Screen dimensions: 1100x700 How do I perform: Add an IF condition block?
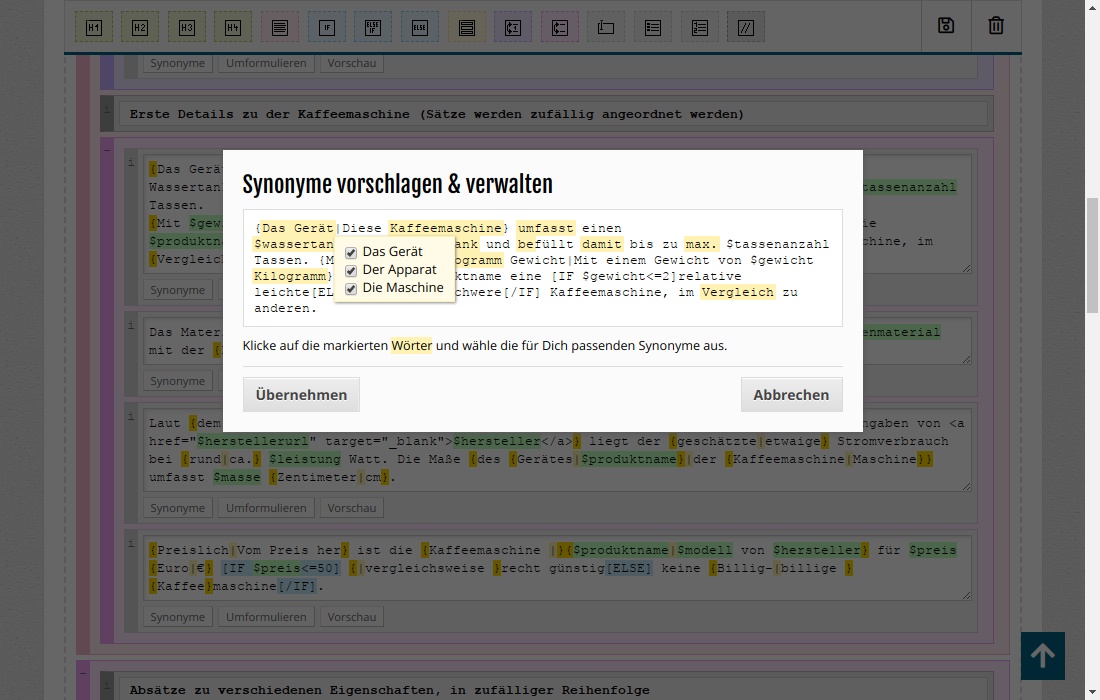(x=326, y=28)
